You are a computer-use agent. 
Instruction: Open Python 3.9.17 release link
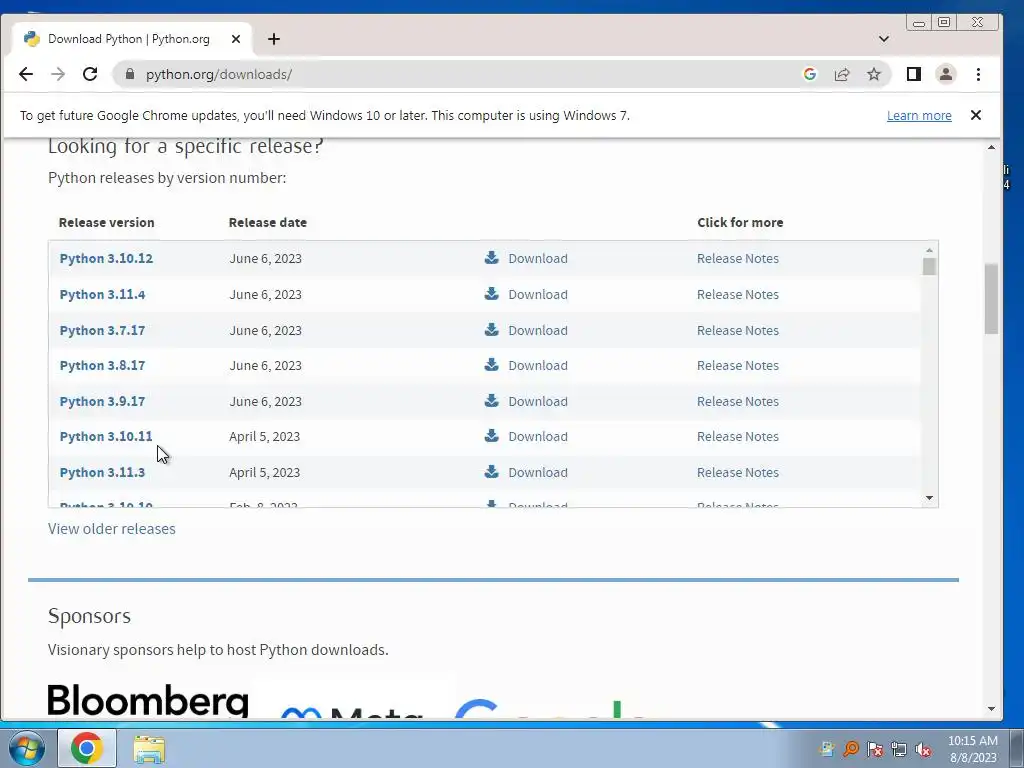(x=103, y=402)
